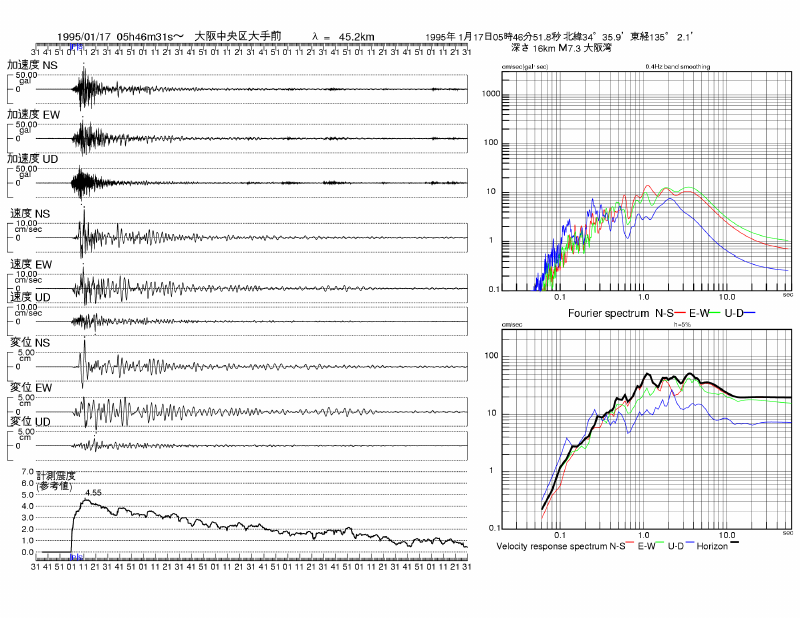Click the station name 大阪中央区大手前
800x618 pixels.
click(237, 36)
